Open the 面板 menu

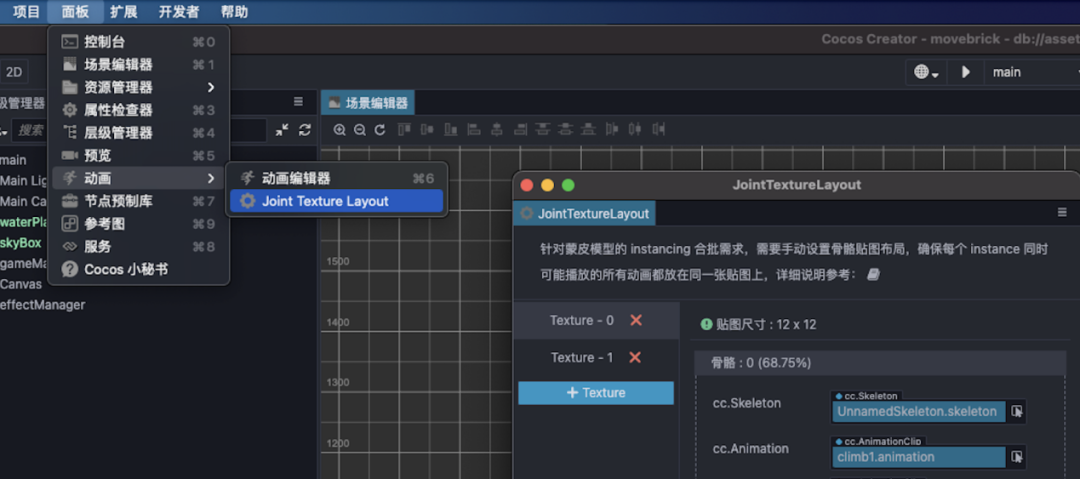coord(76,12)
